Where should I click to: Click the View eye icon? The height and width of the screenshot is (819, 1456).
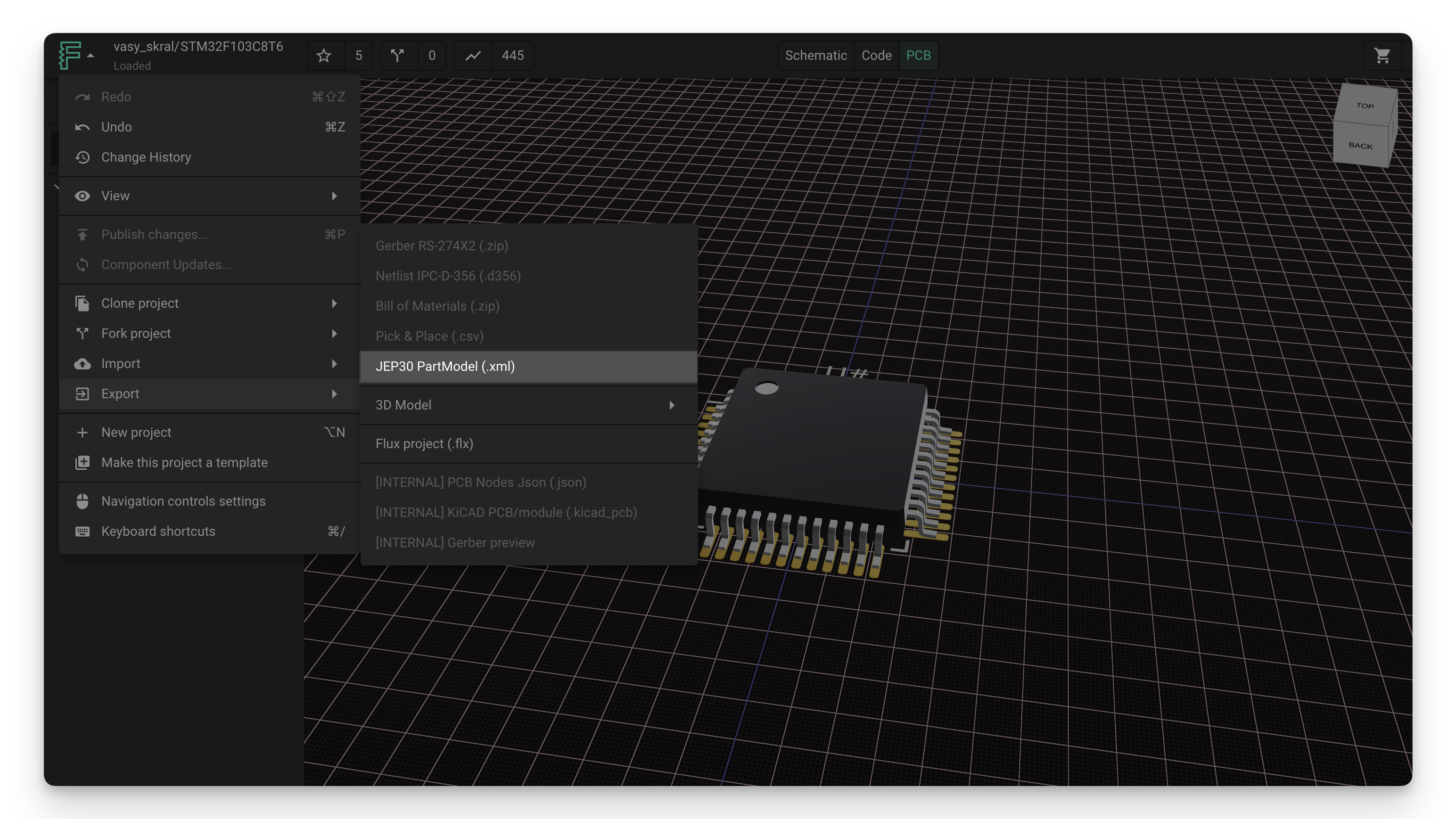pos(82,196)
